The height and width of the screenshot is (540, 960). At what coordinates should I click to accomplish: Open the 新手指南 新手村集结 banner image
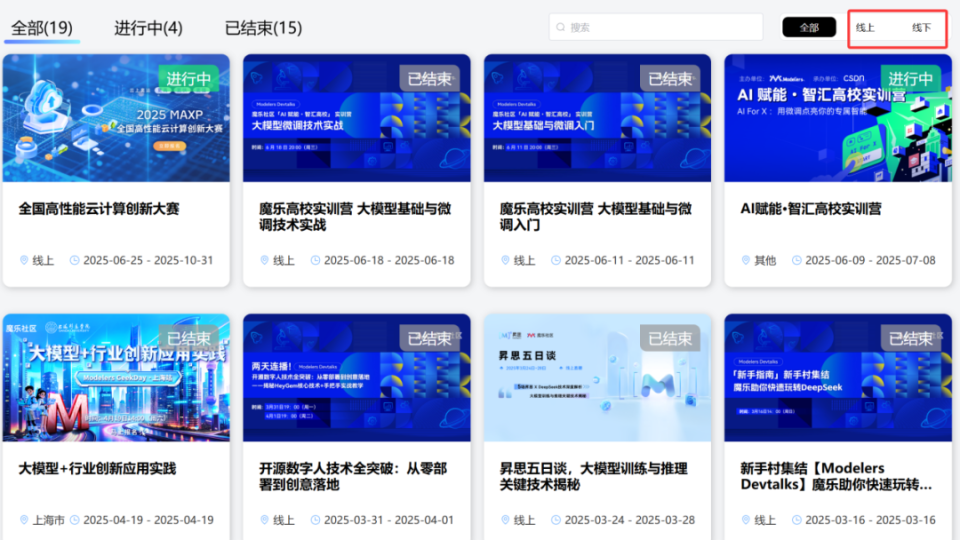[838, 377]
